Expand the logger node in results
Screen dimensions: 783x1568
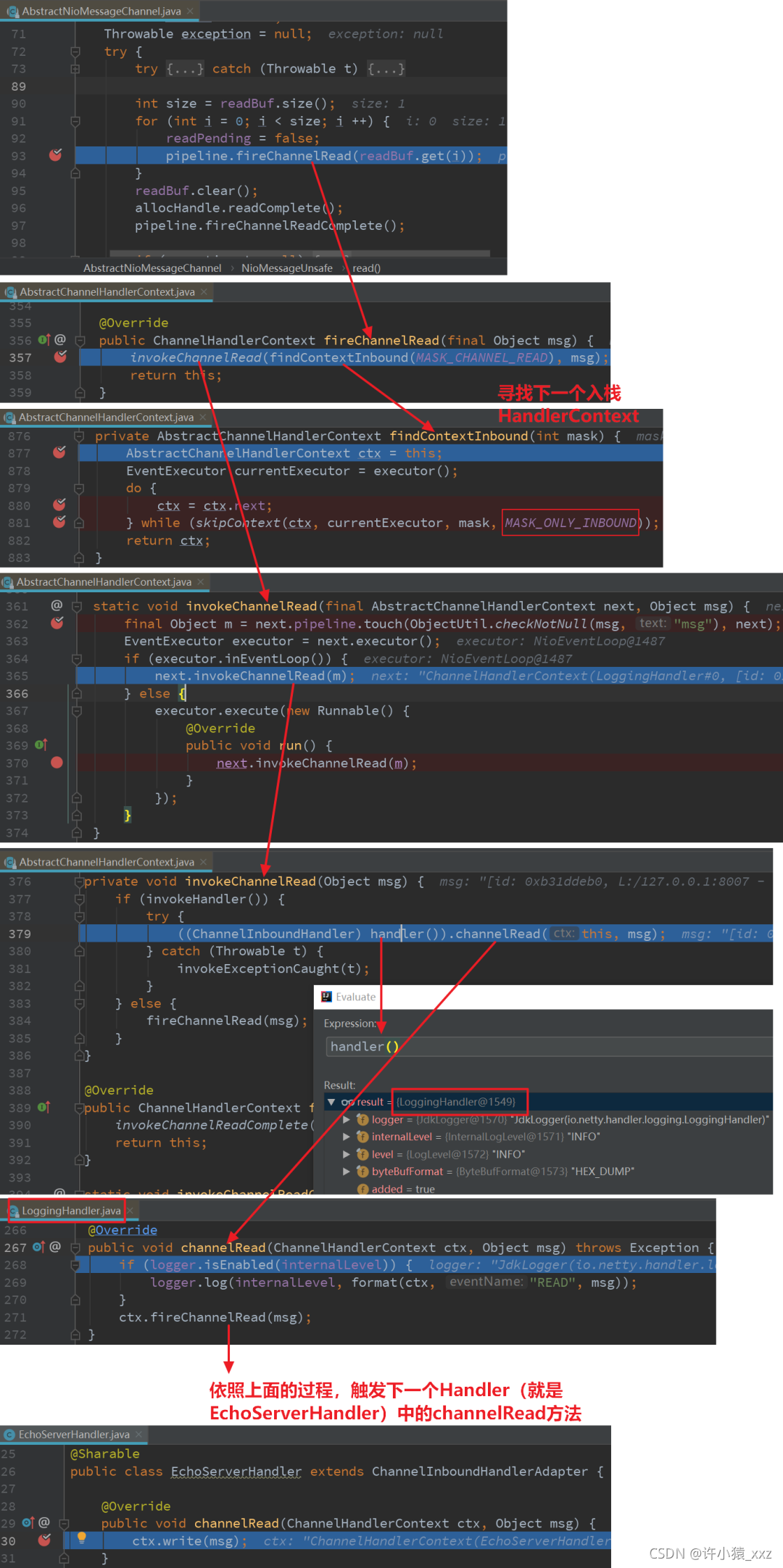347,1119
